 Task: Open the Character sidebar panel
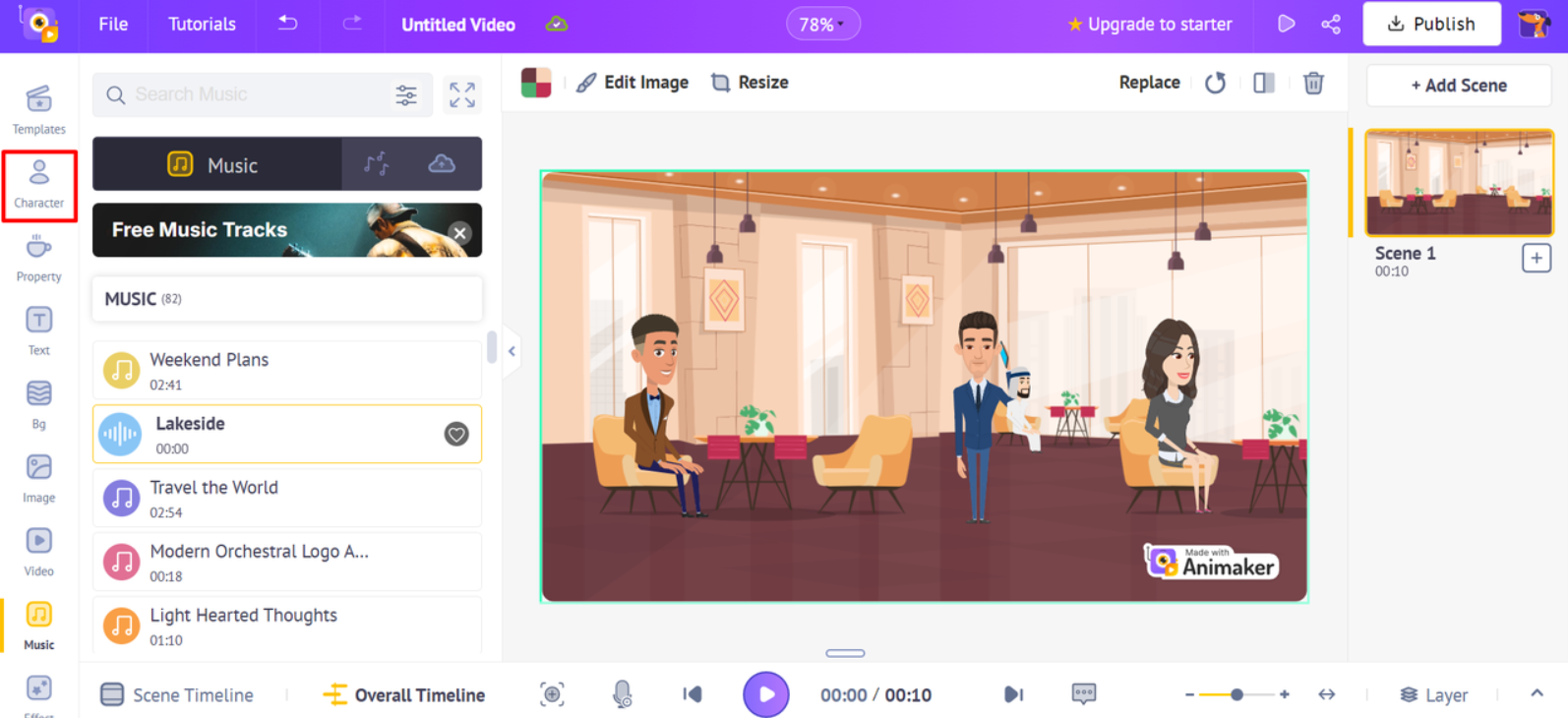click(38, 184)
